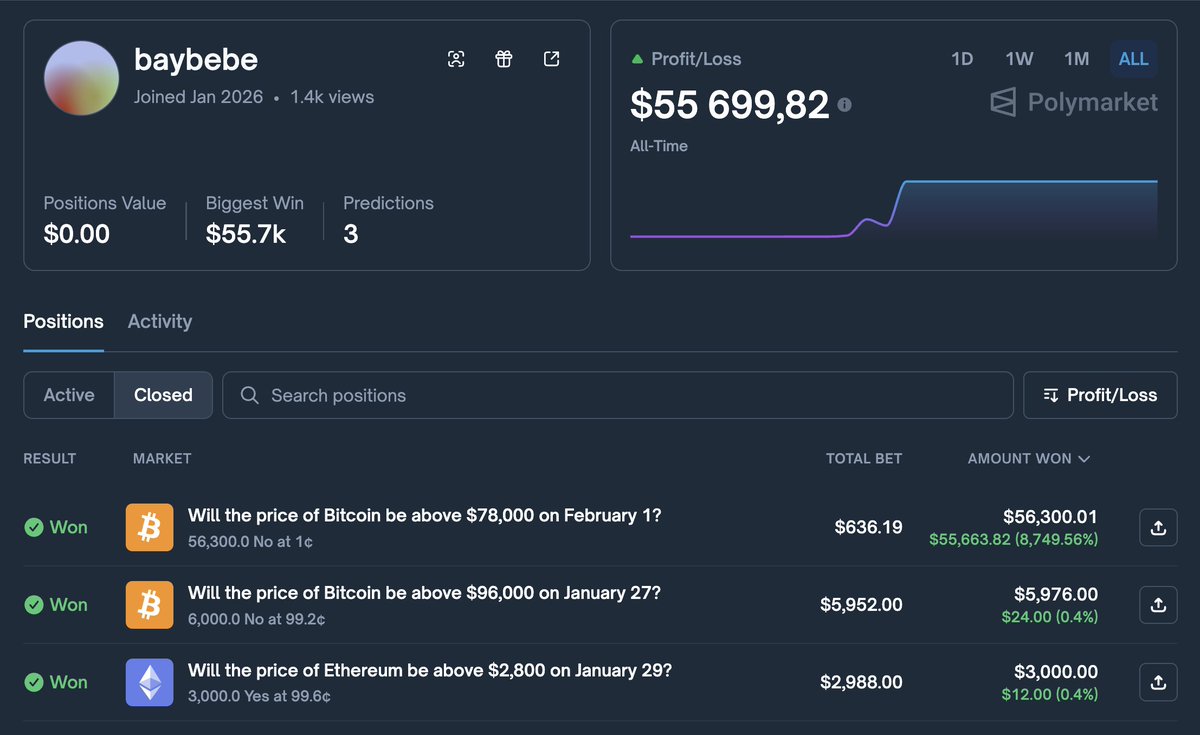Click the 1.4k views text
1200x735 pixels.
pos(332,97)
